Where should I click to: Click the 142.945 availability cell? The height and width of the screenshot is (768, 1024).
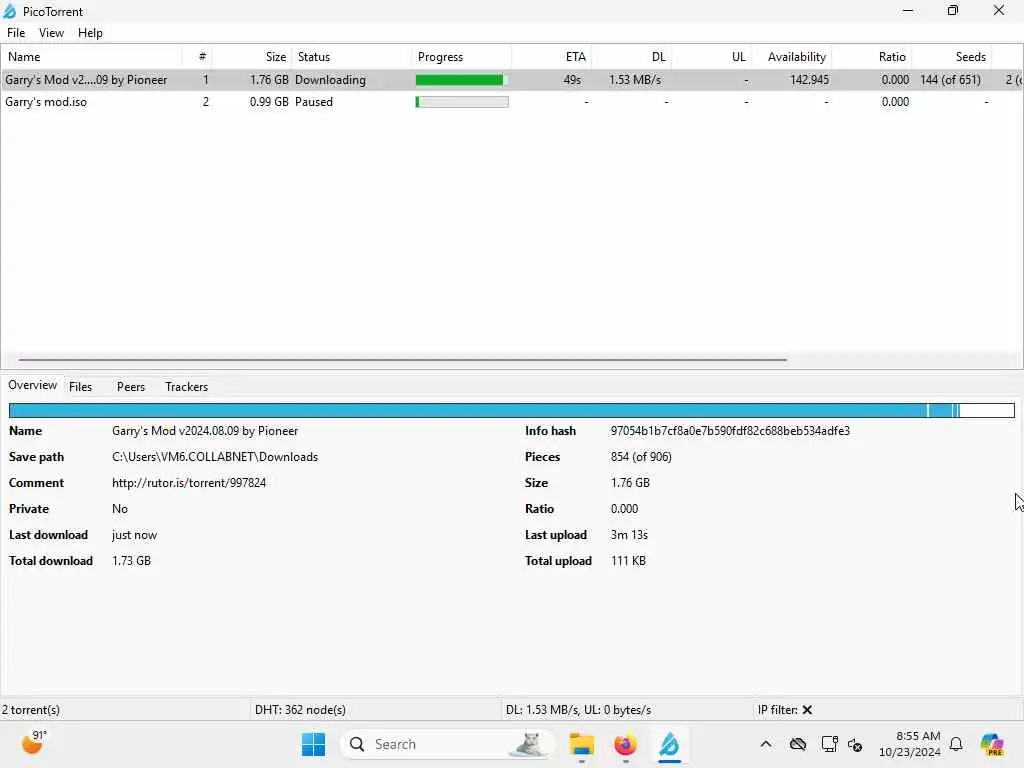(x=809, y=80)
